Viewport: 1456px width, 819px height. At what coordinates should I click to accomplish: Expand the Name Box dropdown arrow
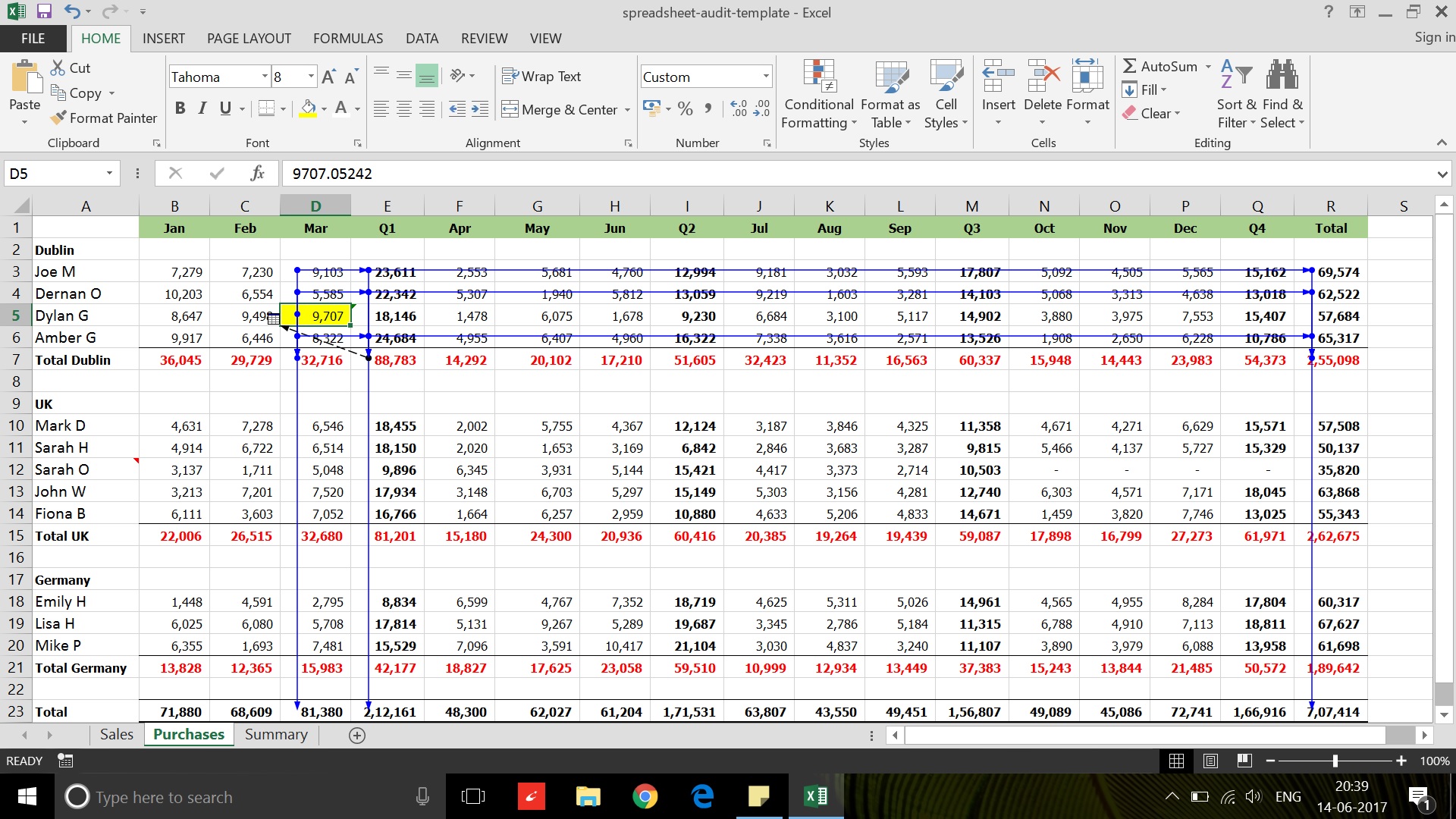tap(109, 174)
